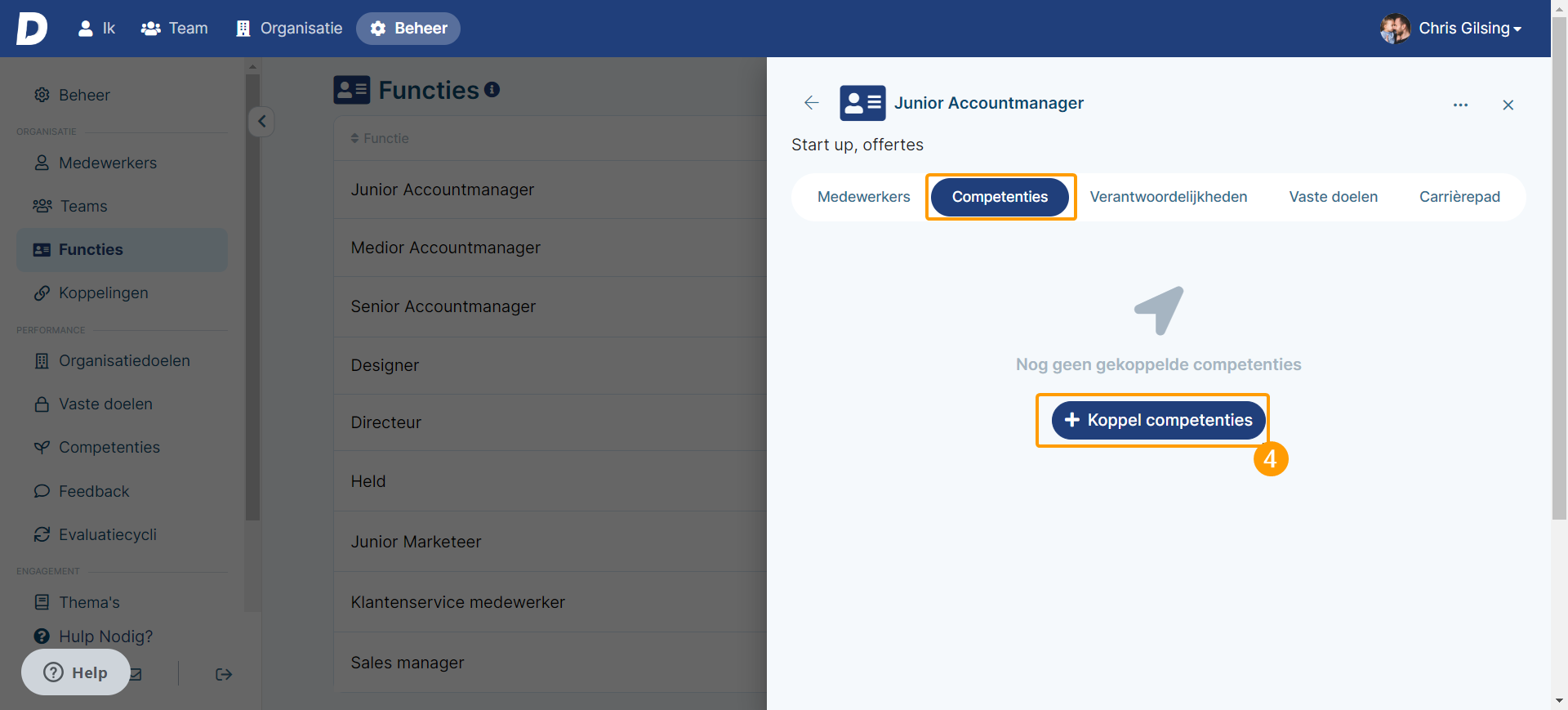Select the Beheer top navigation item
1568x710 pixels.
[x=408, y=29]
